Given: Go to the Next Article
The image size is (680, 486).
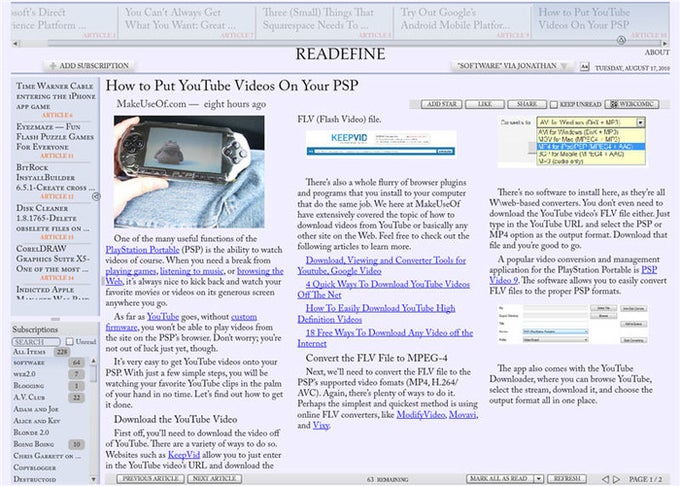Looking at the screenshot, I should point(214,479).
